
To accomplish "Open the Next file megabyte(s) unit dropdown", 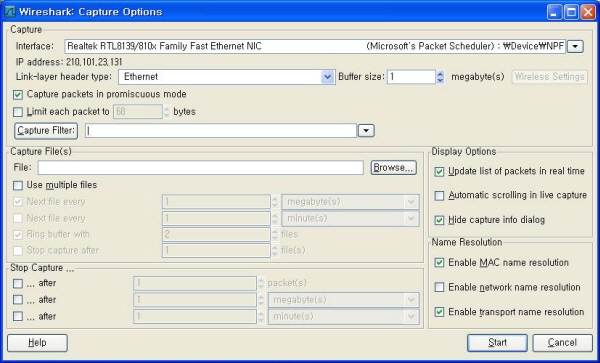I will [x=351, y=202].
